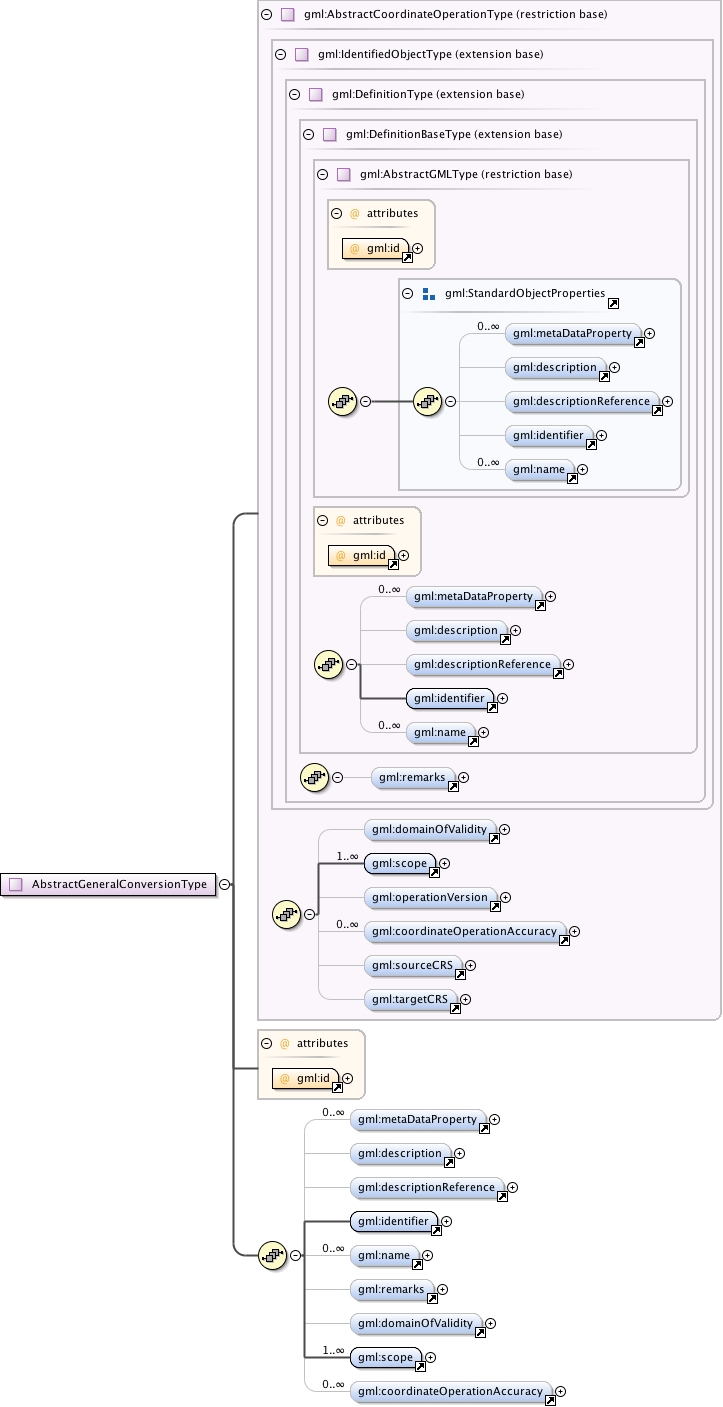Expand gml:id in gml:DefinitionBaseType attributes
The width and height of the screenshot is (723, 1407).
(x=403, y=555)
